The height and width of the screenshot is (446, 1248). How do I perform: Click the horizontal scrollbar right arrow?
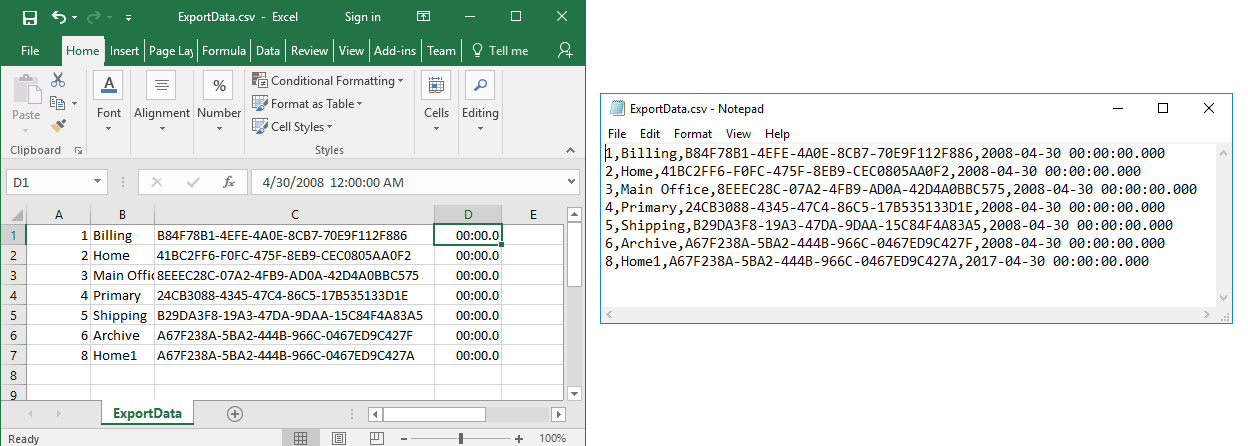point(559,414)
